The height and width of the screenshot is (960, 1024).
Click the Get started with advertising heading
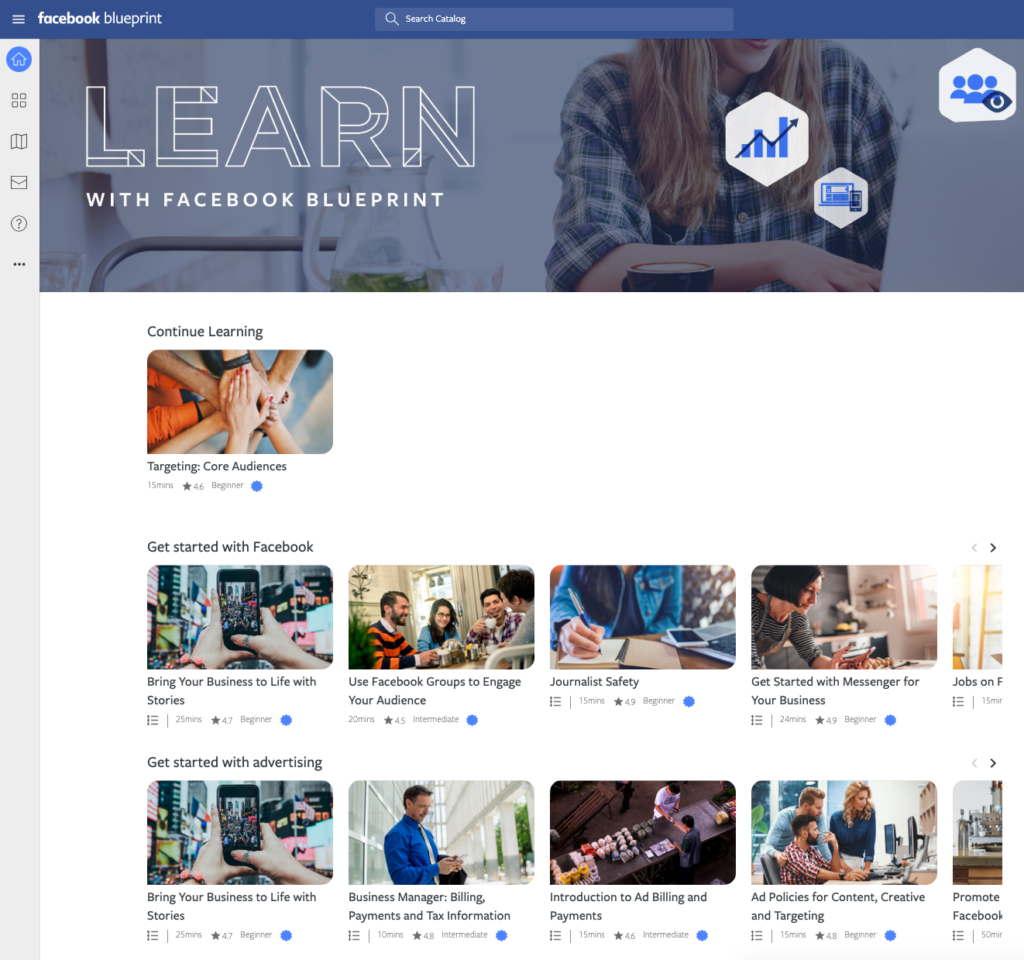(x=234, y=762)
